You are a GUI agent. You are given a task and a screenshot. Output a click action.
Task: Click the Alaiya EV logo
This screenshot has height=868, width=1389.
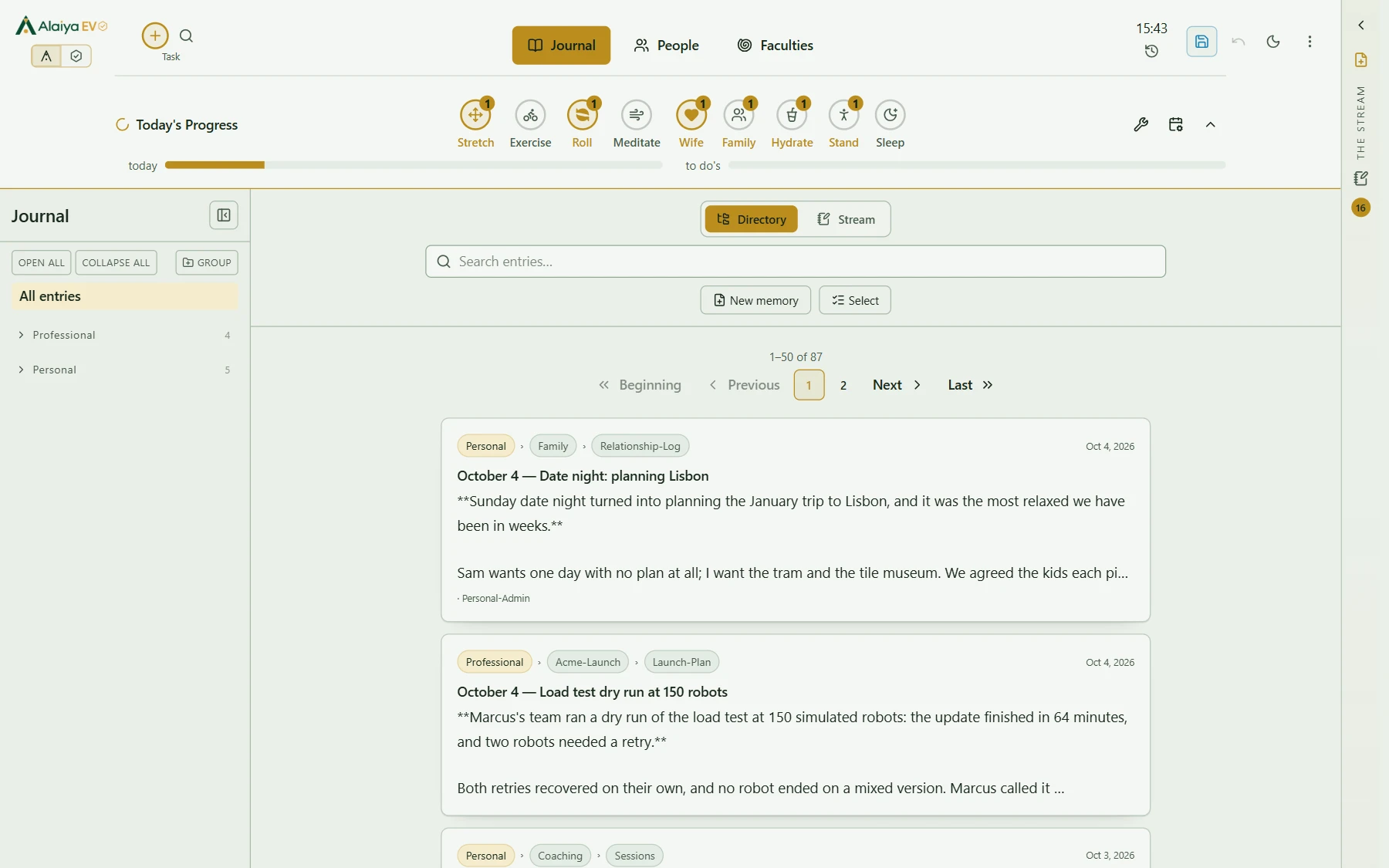coord(62,26)
